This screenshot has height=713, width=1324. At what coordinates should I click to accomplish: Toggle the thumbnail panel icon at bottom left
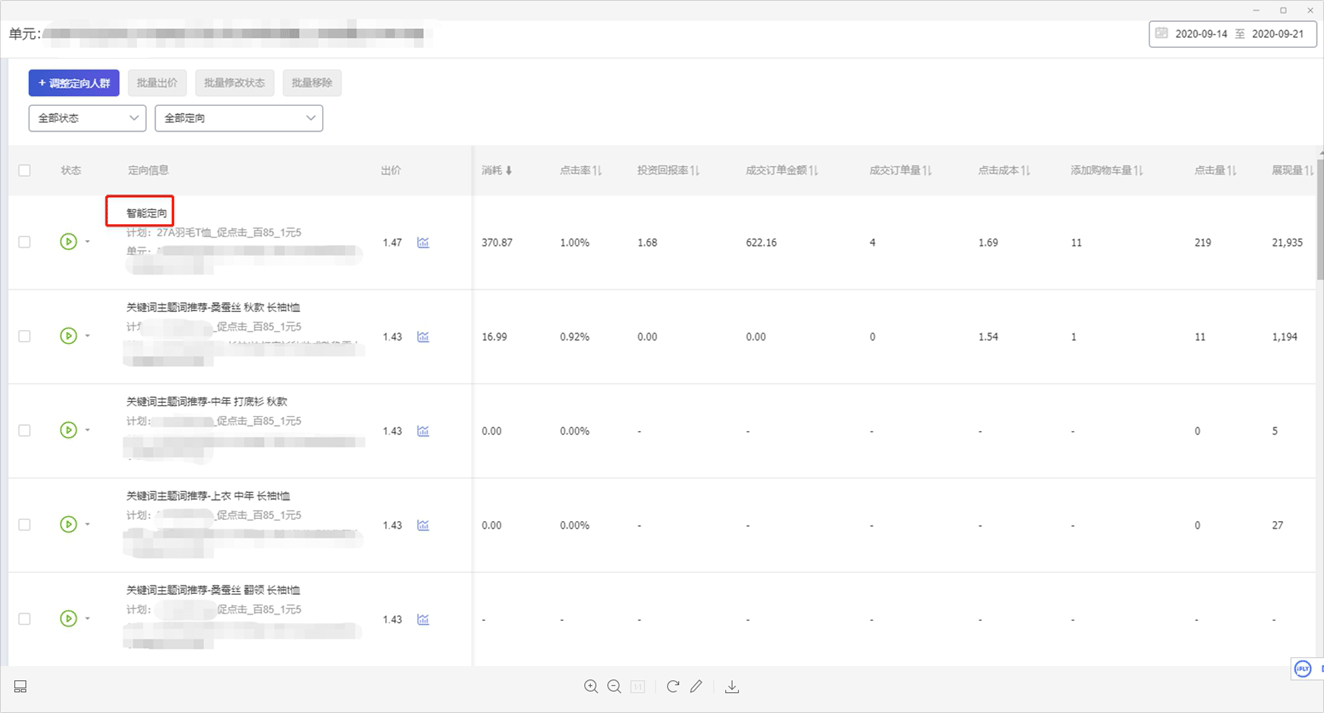coord(20,686)
